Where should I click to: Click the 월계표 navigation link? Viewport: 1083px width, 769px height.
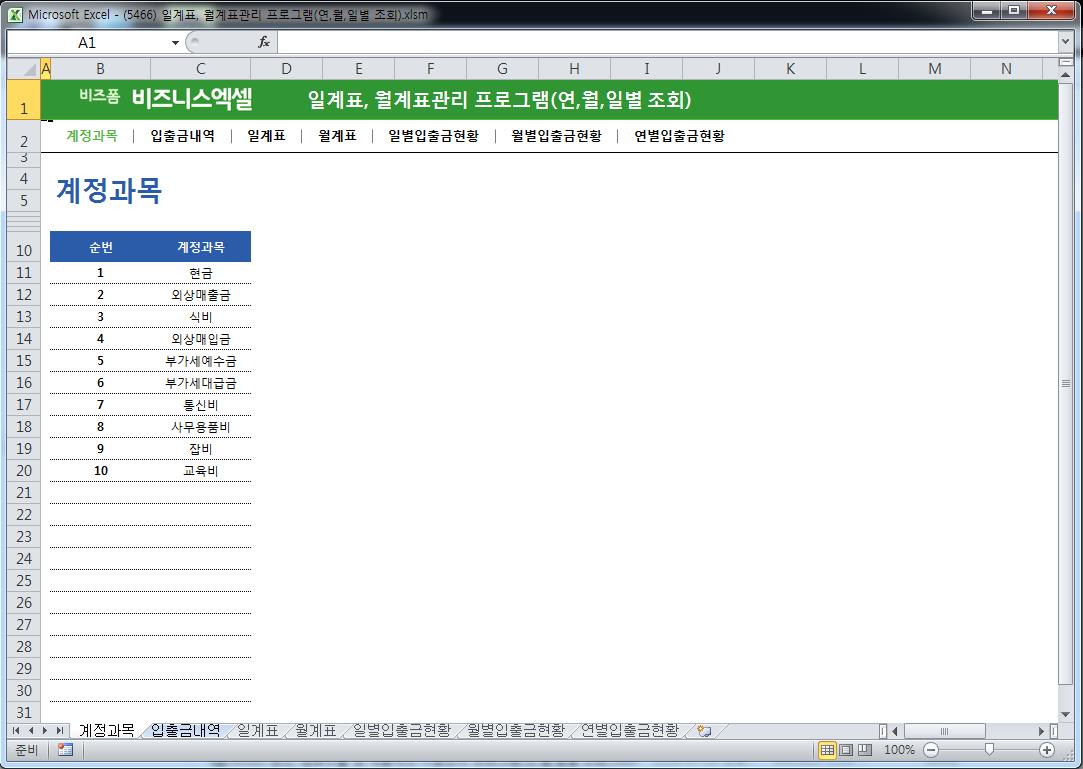337,135
